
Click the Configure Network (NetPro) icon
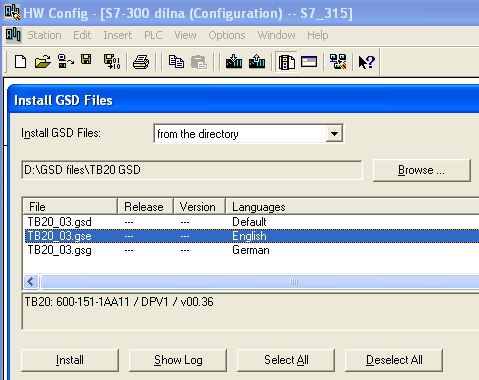[x=338, y=62]
